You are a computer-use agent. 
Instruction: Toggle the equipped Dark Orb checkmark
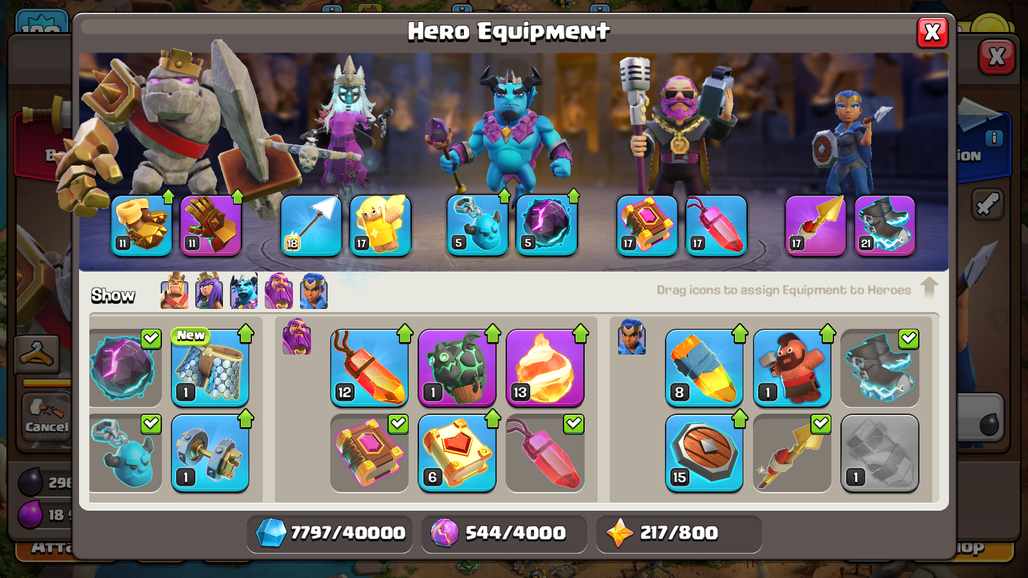[151, 339]
